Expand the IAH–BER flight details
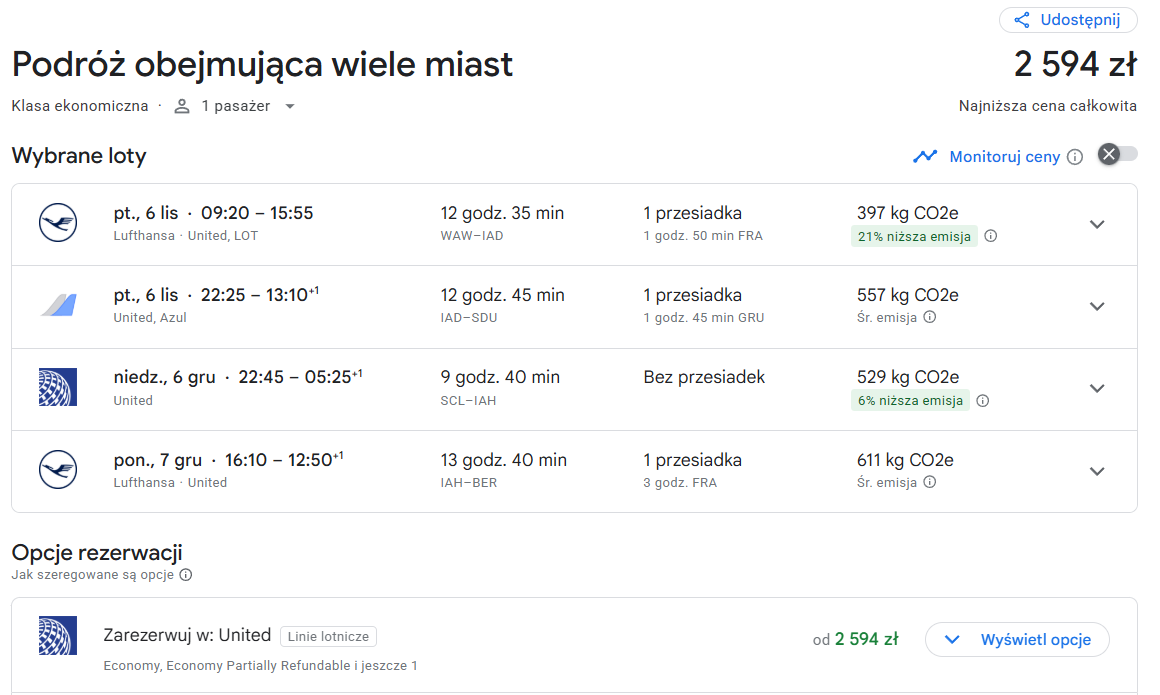This screenshot has width=1160, height=695. click(x=1097, y=471)
